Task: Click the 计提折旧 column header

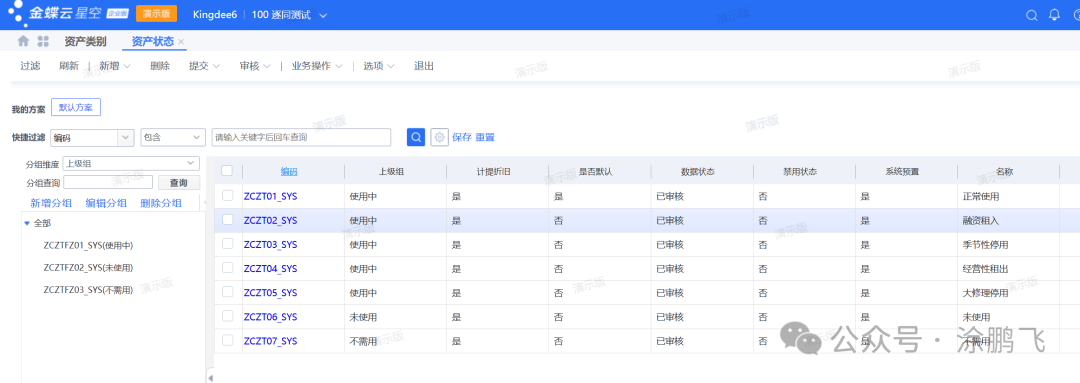Action: click(494, 172)
